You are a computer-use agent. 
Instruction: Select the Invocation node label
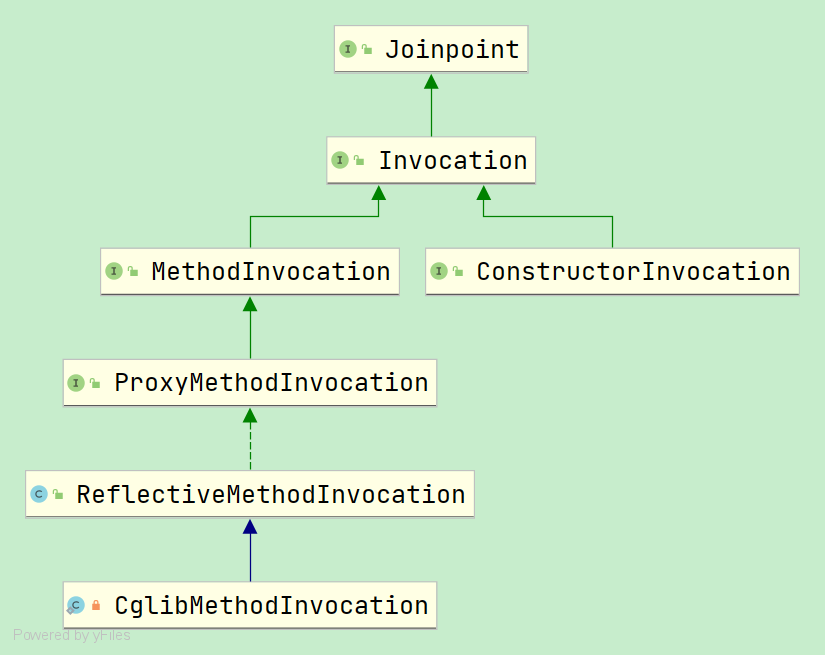(x=452, y=160)
